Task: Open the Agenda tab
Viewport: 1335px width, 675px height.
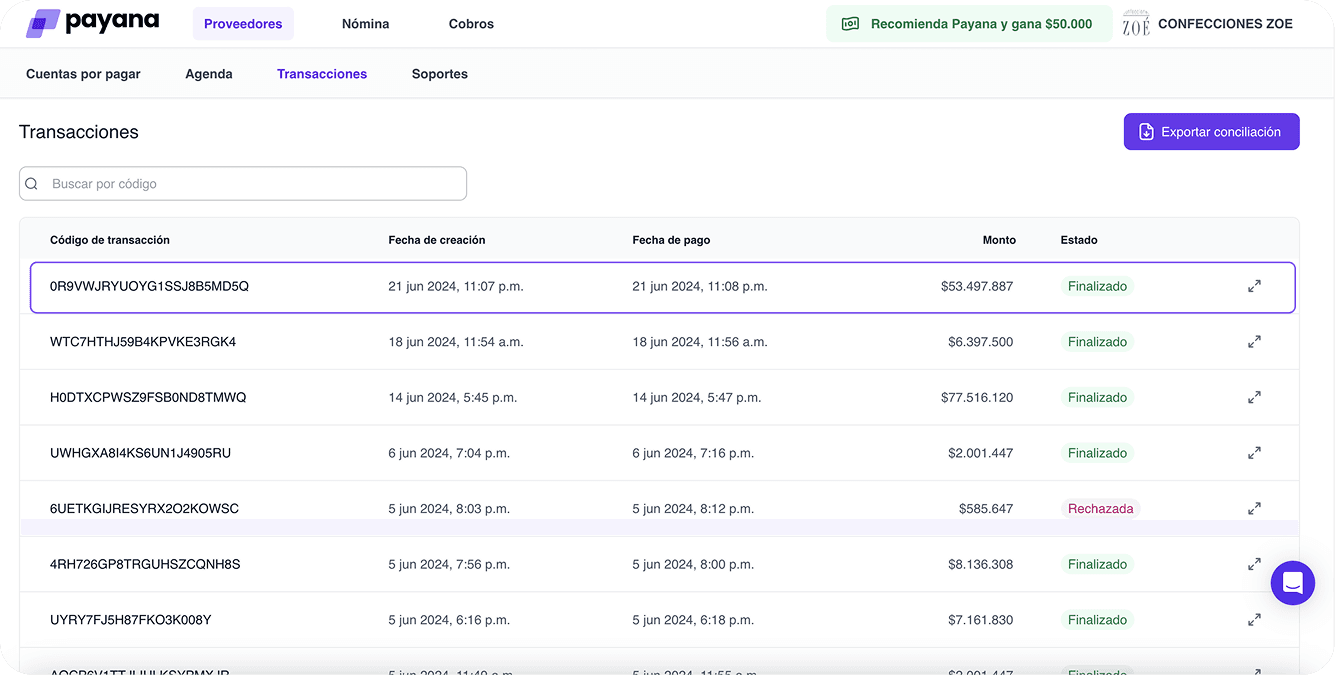Action: pyautogui.click(x=208, y=73)
